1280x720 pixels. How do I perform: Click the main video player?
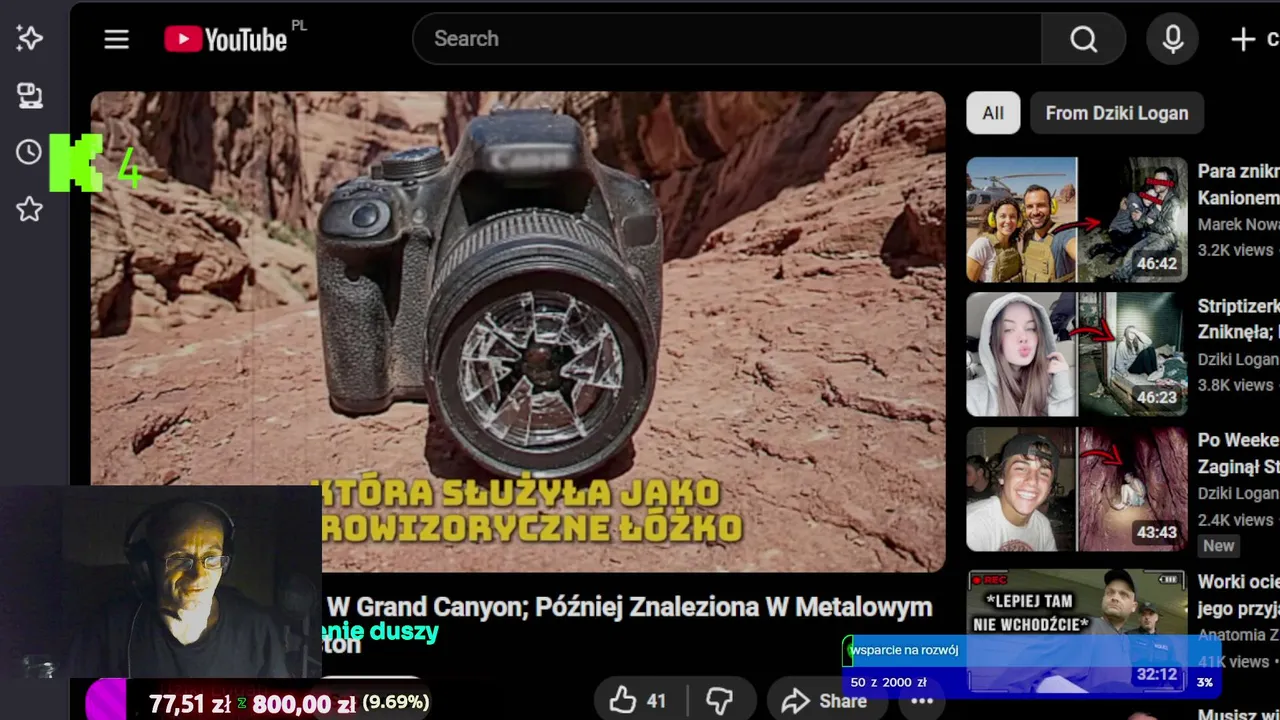(x=518, y=332)
